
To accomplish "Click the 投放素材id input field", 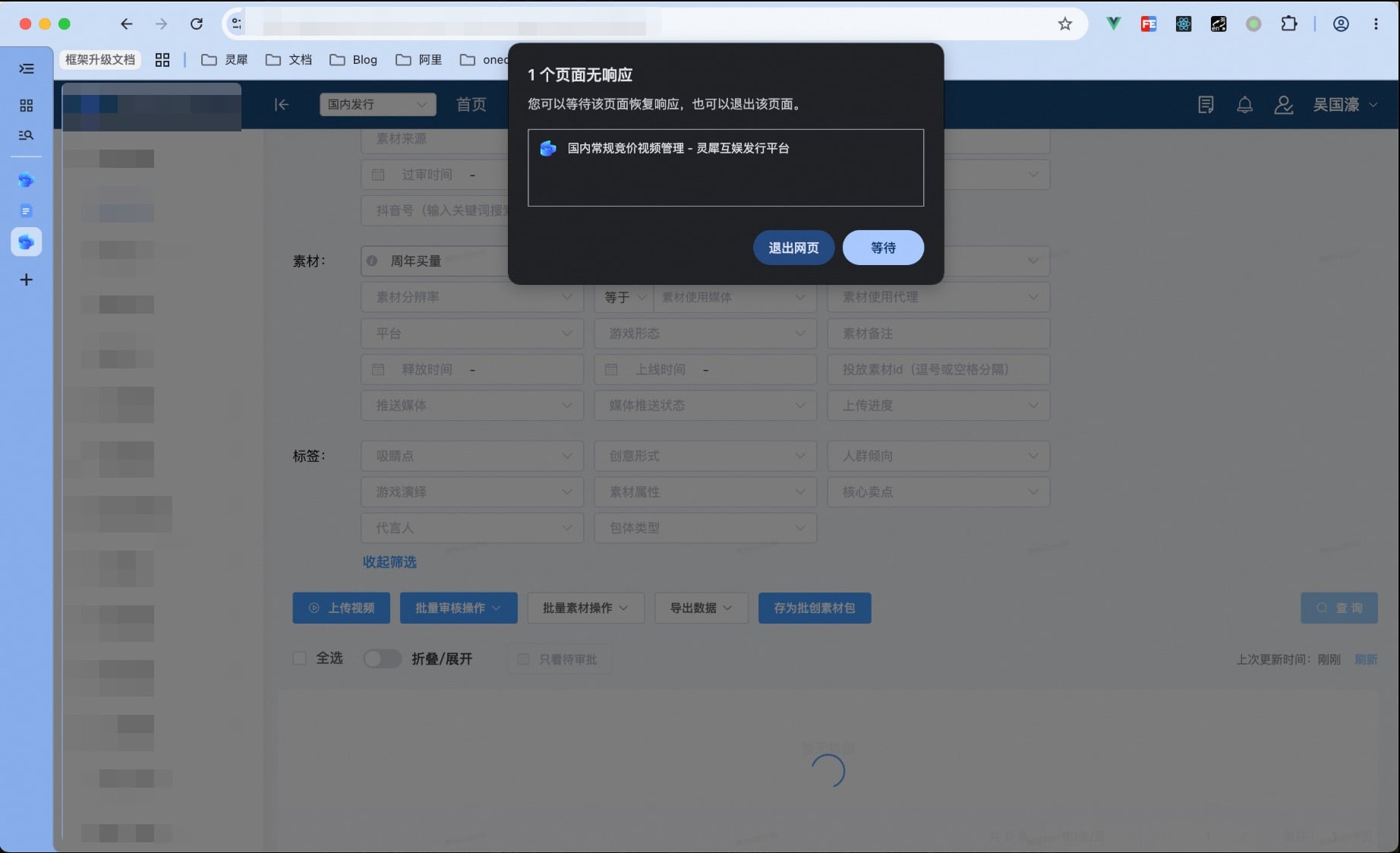I will [x=938, y=370].
